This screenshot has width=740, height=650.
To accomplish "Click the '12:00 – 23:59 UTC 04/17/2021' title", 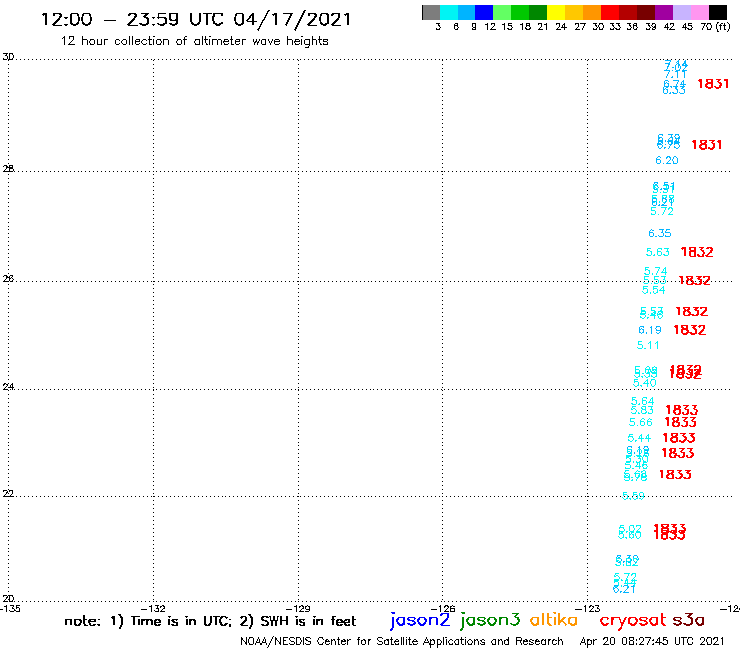I will 196,19.
